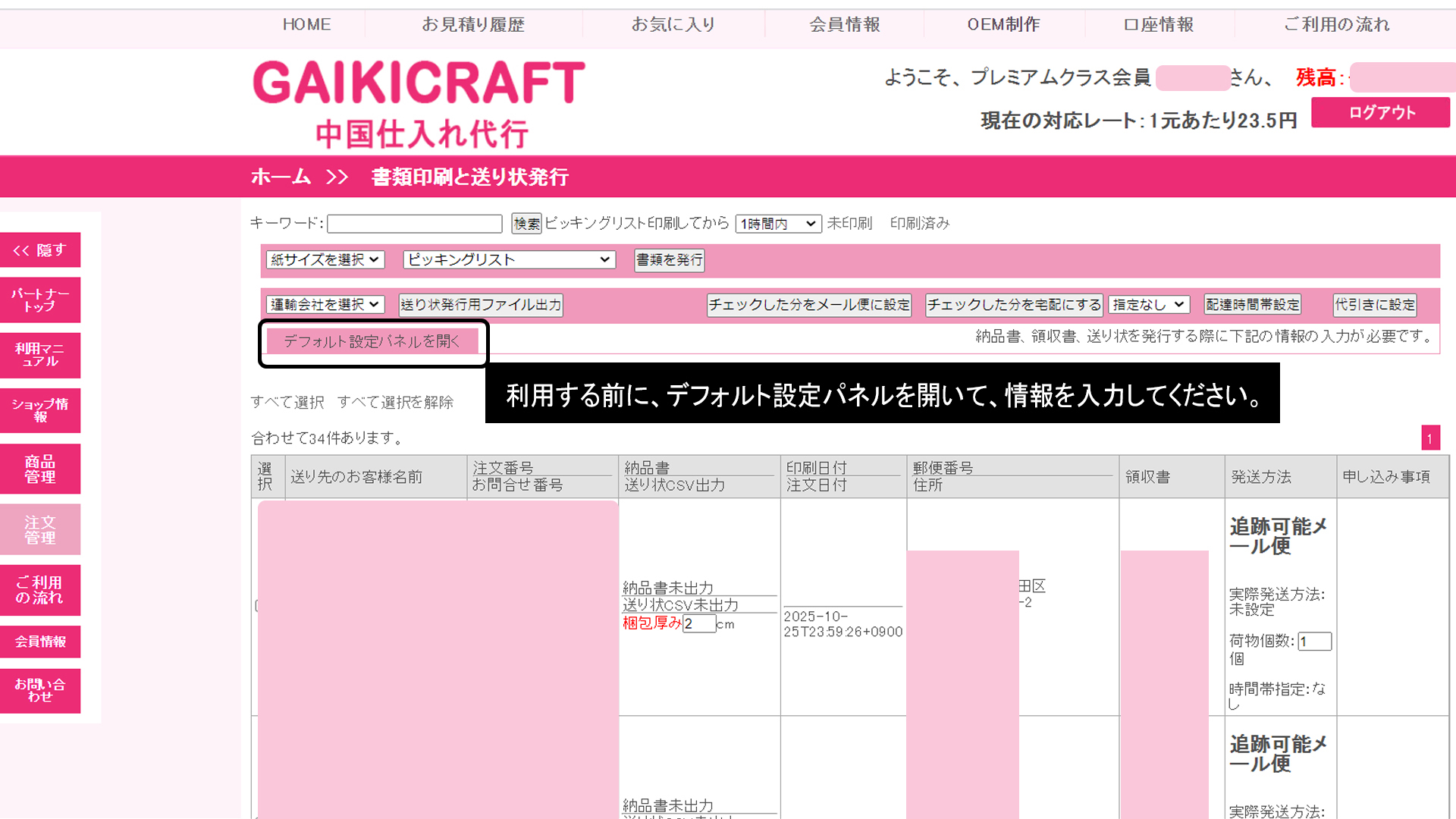Hide the sidebar with 隠す button
The height and width of the screenshot is (819, 1456).
(x=40, y=250)
